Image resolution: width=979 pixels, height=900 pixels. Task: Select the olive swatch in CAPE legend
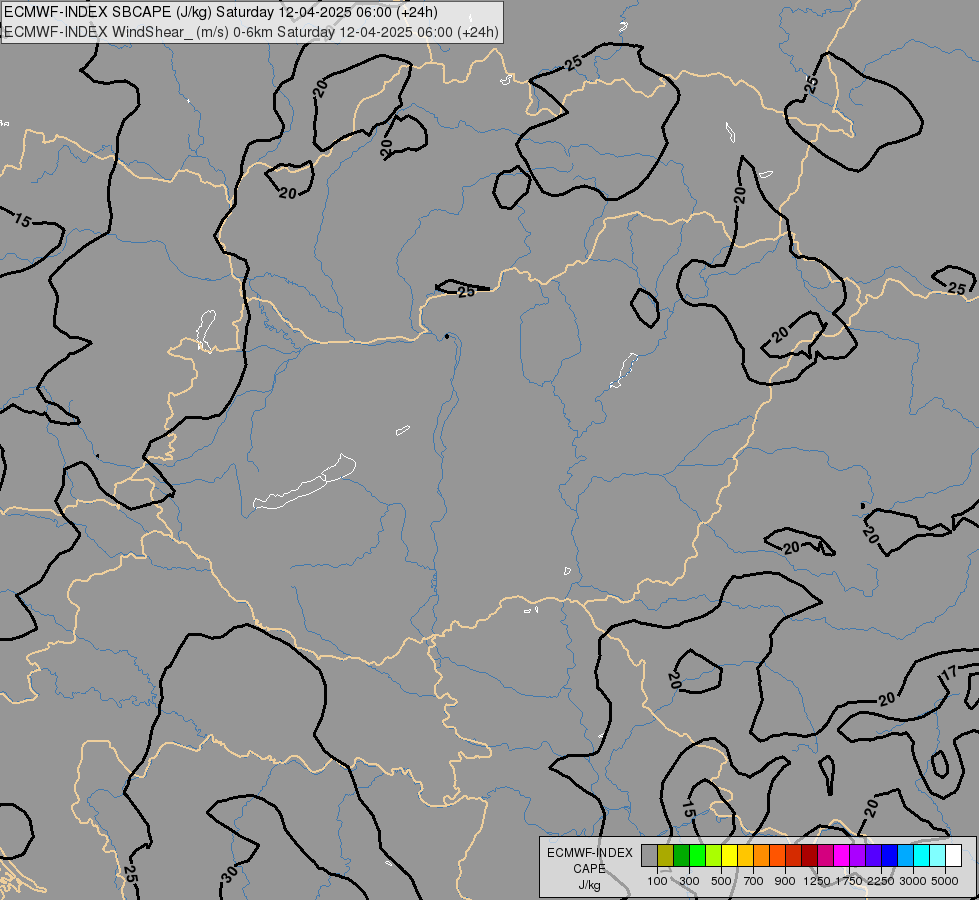click(666, 855)
